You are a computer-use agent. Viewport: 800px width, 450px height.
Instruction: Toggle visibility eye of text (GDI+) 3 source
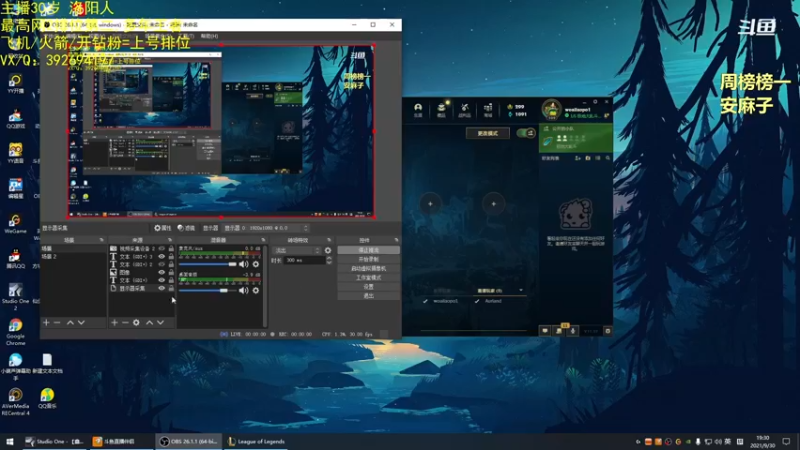point(162,257)
